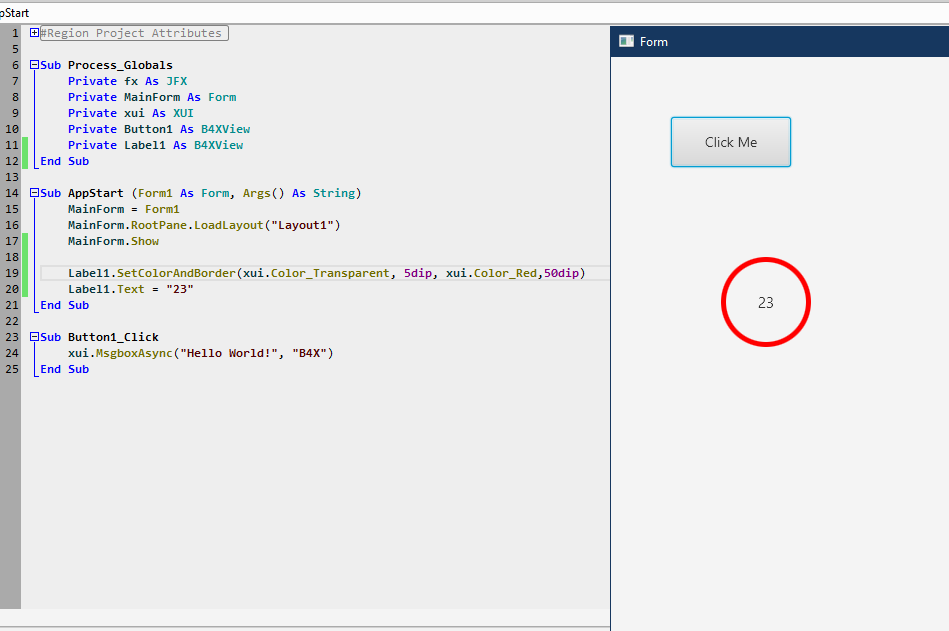
Task: Collapse the Sub Process_Globals block
Action: pyautogui.click(x=34, y=65)
